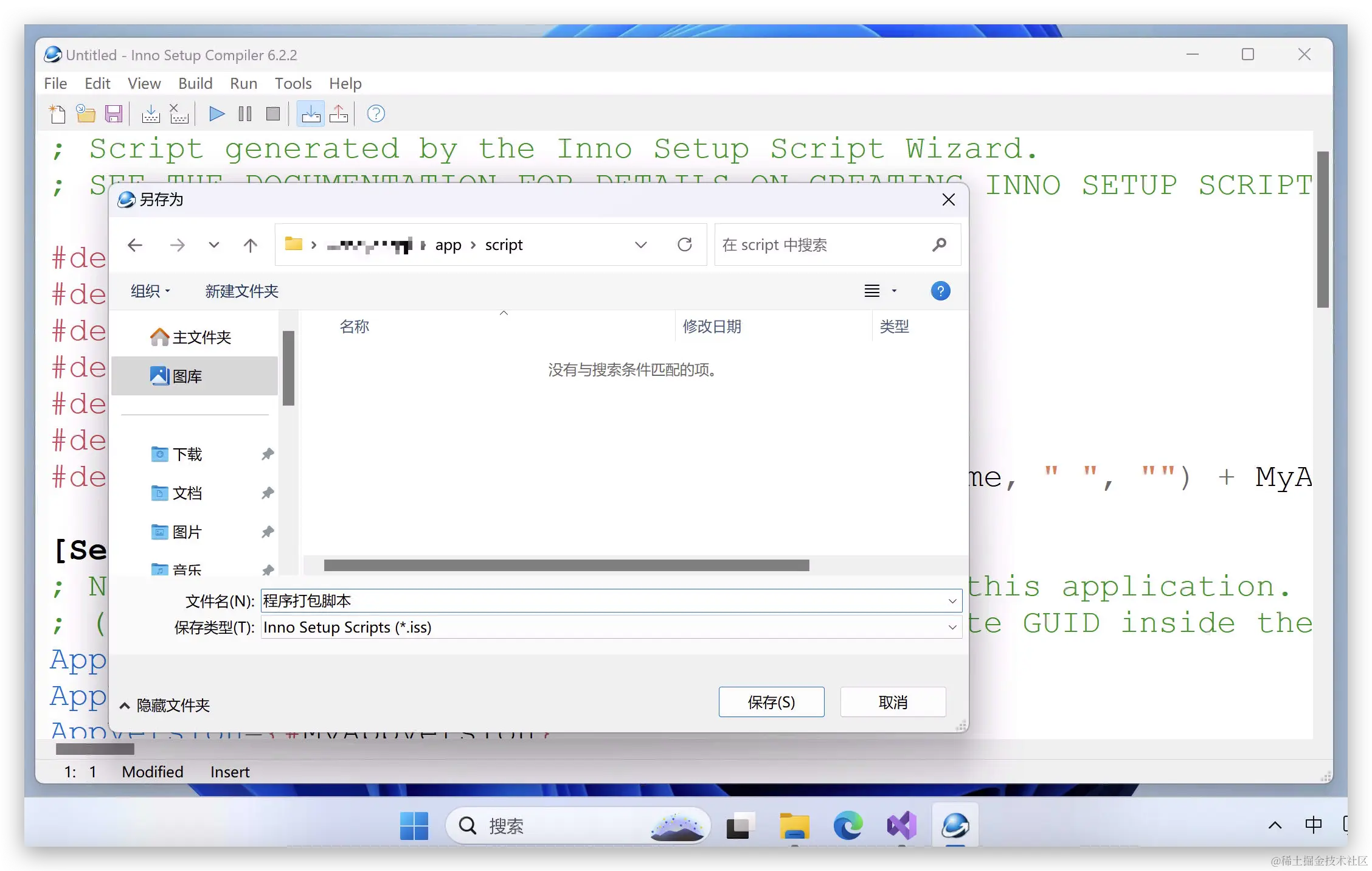The width and height of the screenshot is (1372, 871).
Task: Unpin the 图片 folder pin icon
Action: click(x=267, y=532)
